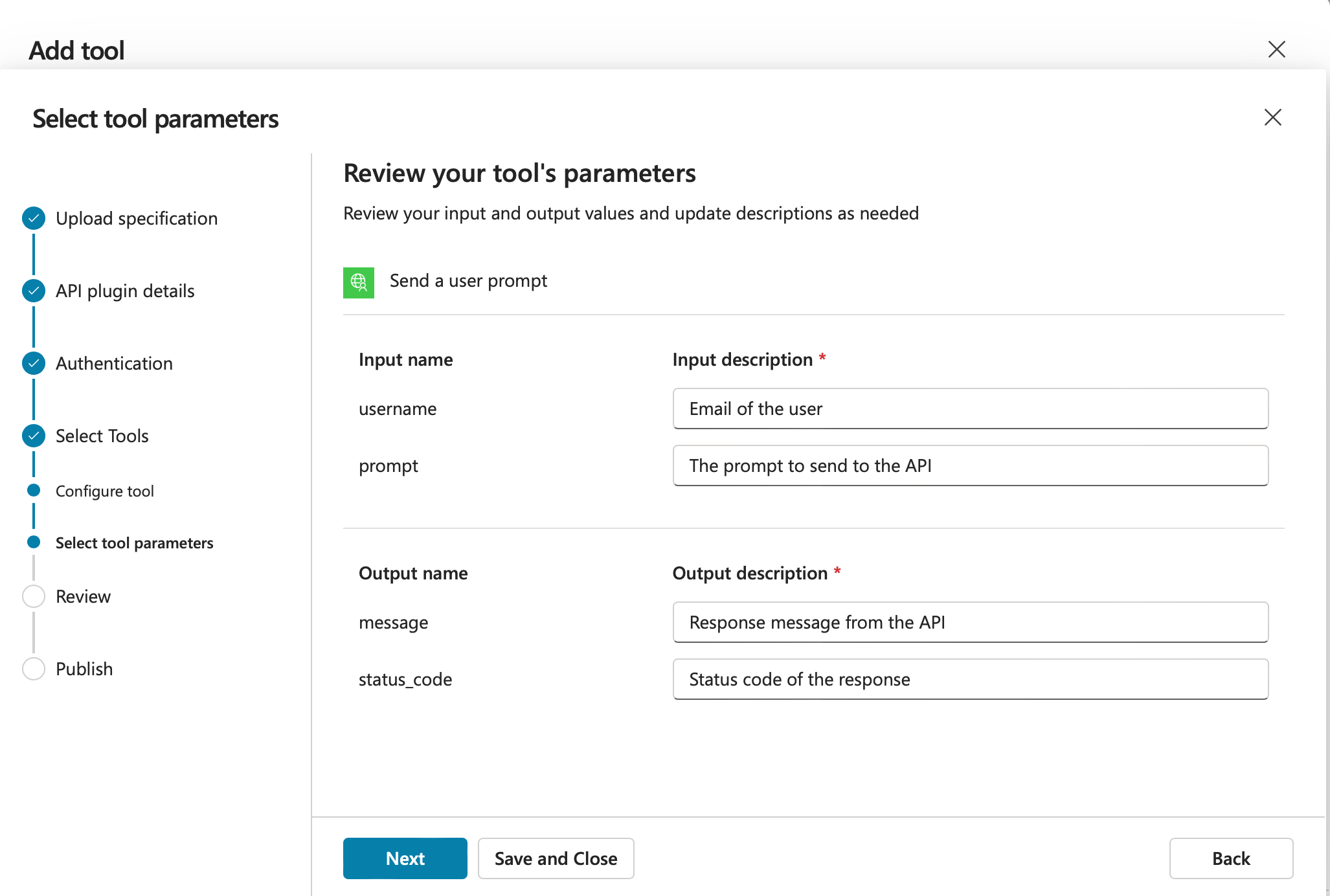Image resolution: width=1330 pixels, height=896 pixels.
Task: Click the checkmark icon next to API plugin details
Action: tap(33, 291)
